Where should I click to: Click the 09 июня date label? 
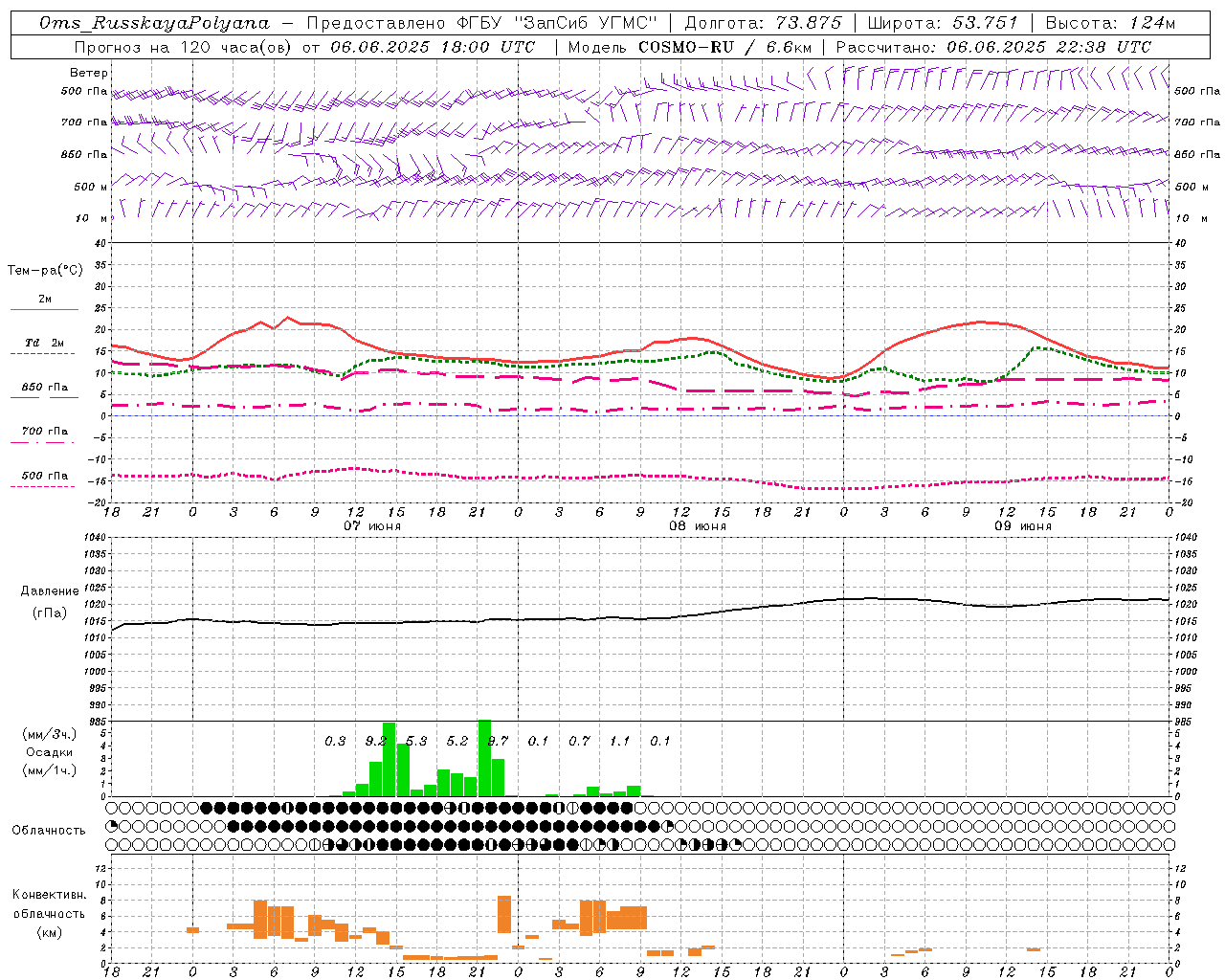[1023, 526]
